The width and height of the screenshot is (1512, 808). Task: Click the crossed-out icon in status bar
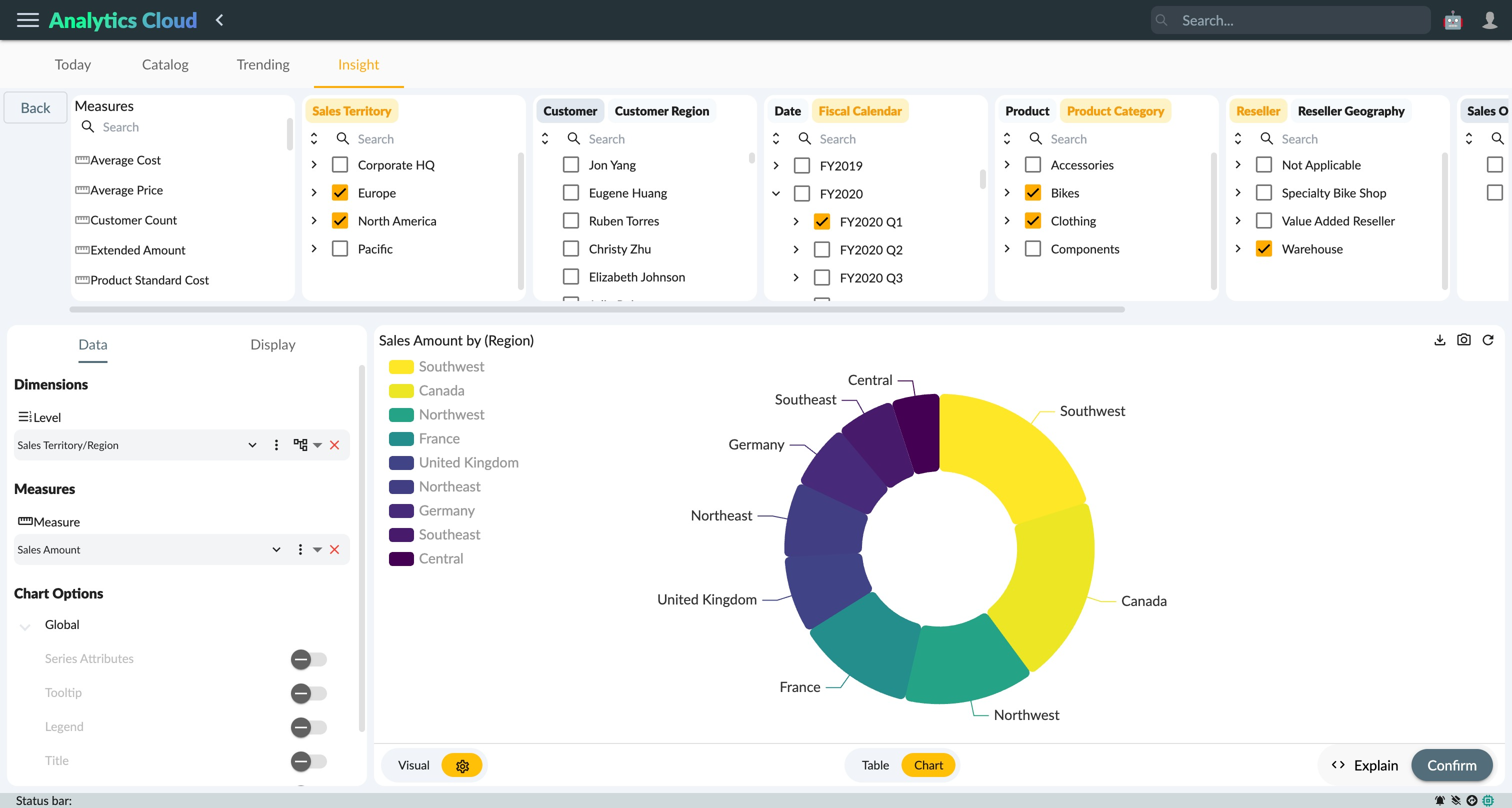[x=1456, y=800]
